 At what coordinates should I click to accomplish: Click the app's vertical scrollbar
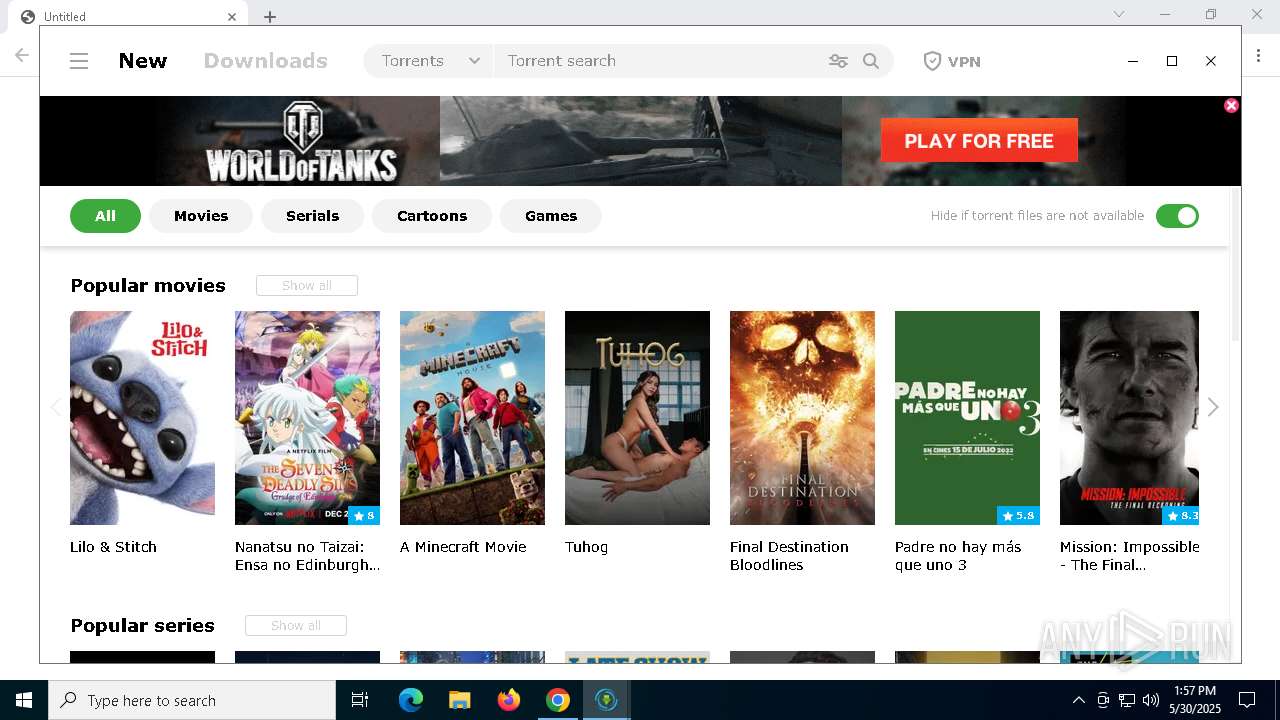click(x=1235, y=265)
